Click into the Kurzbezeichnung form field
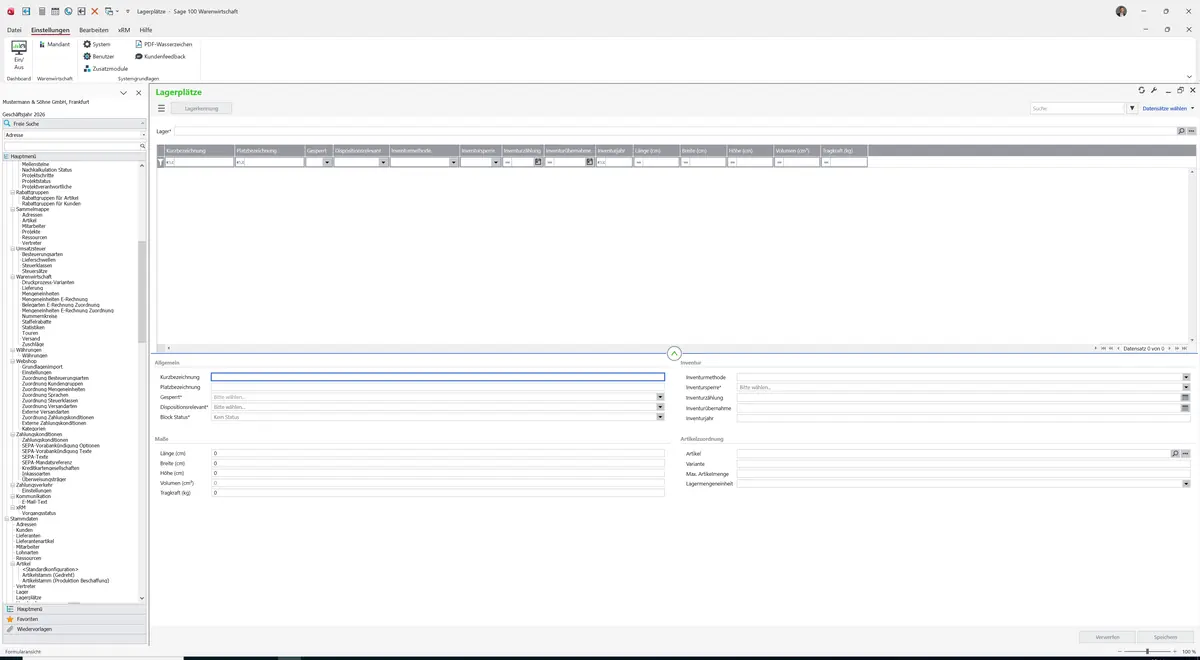Image resolution: width=1200 pixels, height=660 pixels. (x=437, y=377)
